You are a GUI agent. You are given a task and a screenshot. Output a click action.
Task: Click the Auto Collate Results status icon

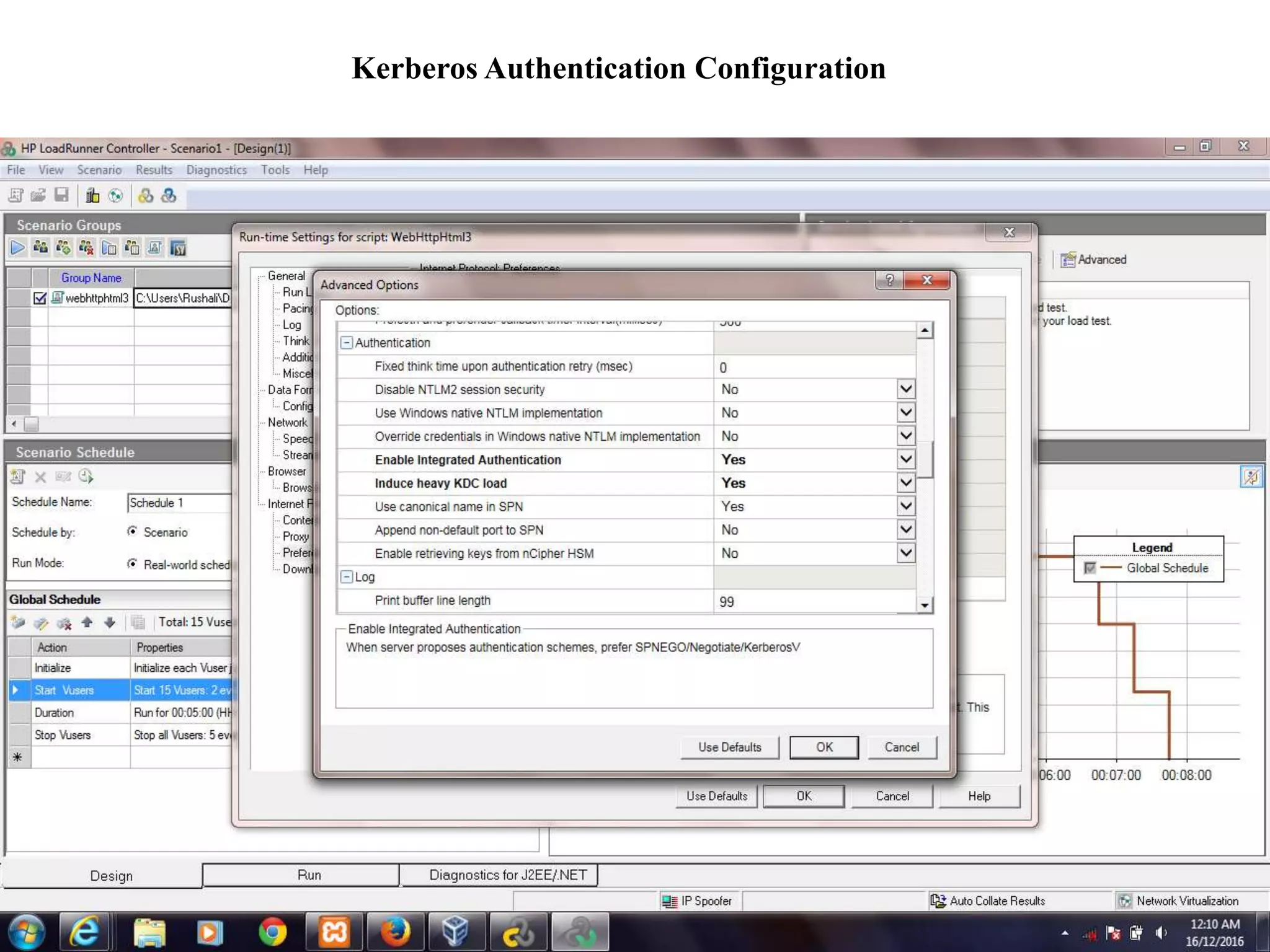point(938,901)
